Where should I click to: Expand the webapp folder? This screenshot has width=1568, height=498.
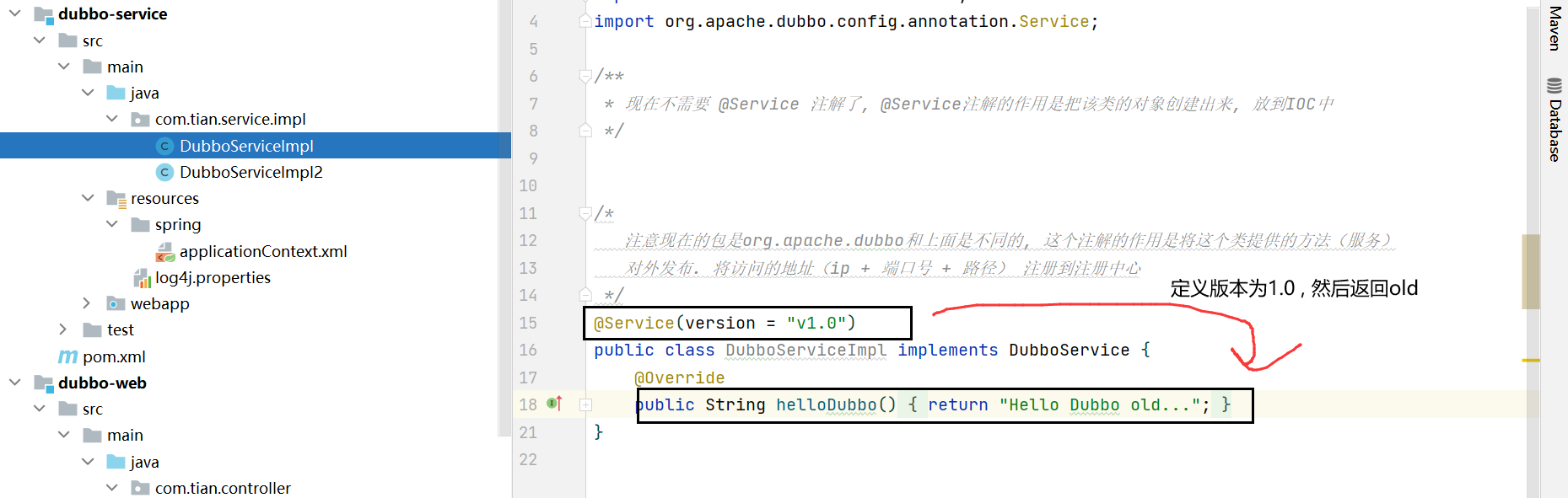(x=87, y=303)
